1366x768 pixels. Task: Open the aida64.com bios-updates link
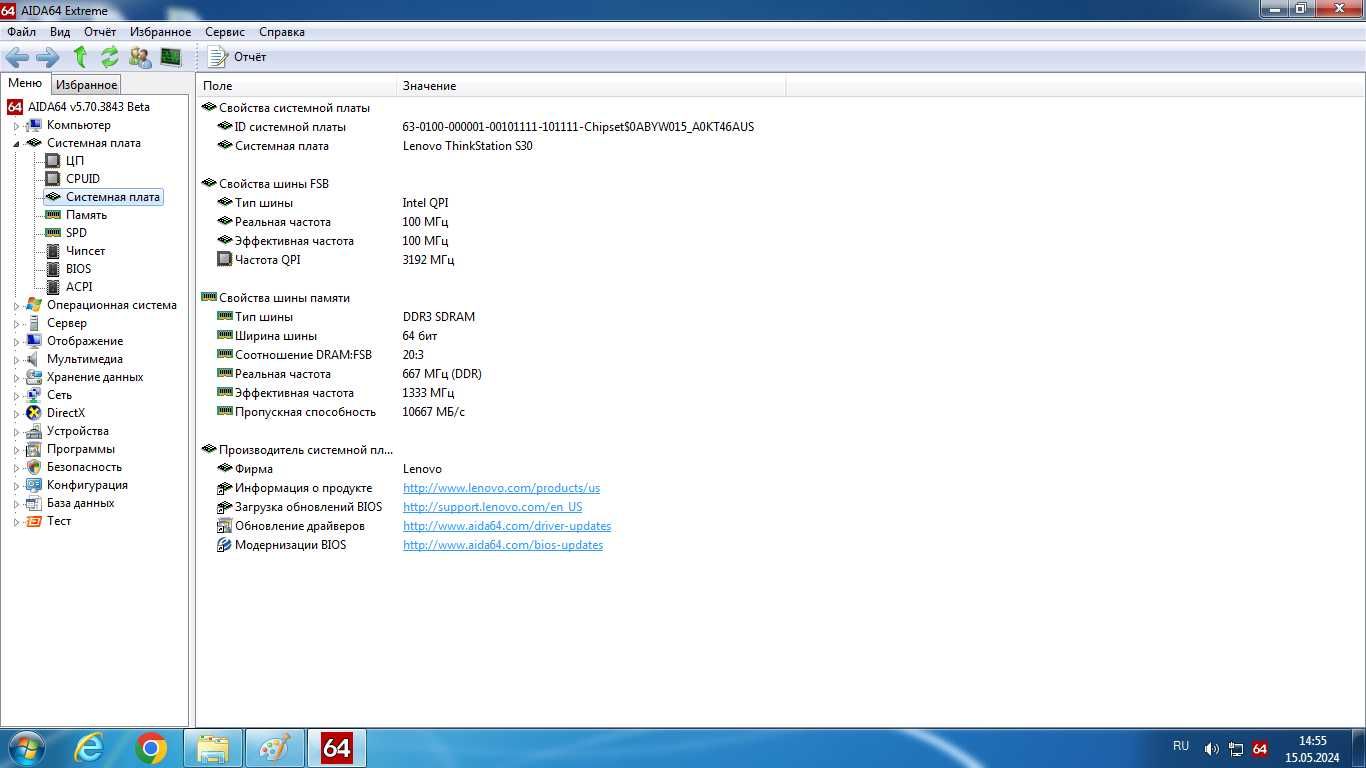pyautogui.click(x=503, y=545)
